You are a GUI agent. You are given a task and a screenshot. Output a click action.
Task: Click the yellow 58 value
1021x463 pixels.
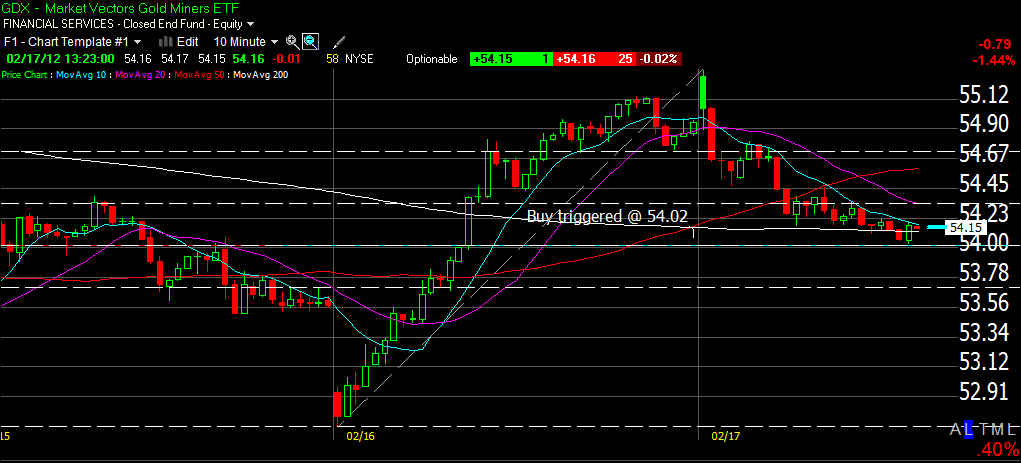point(332,58)
